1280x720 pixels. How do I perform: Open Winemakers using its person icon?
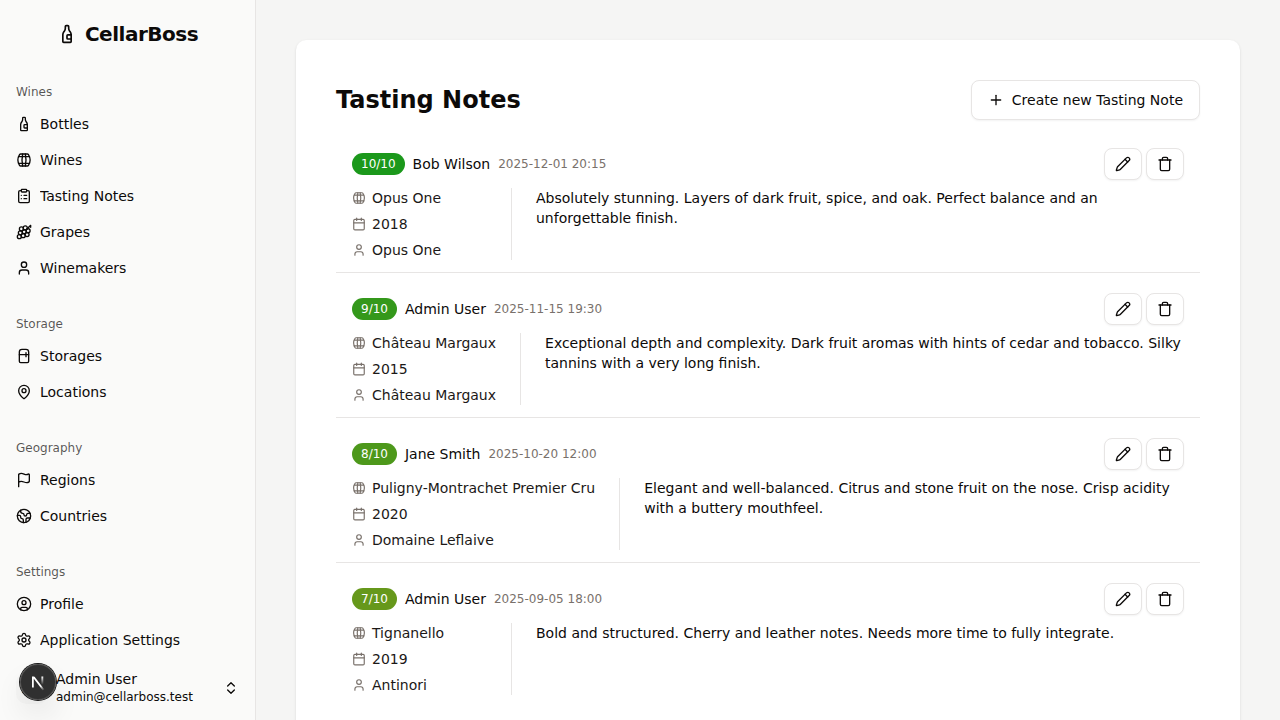[x=23, y=268]
